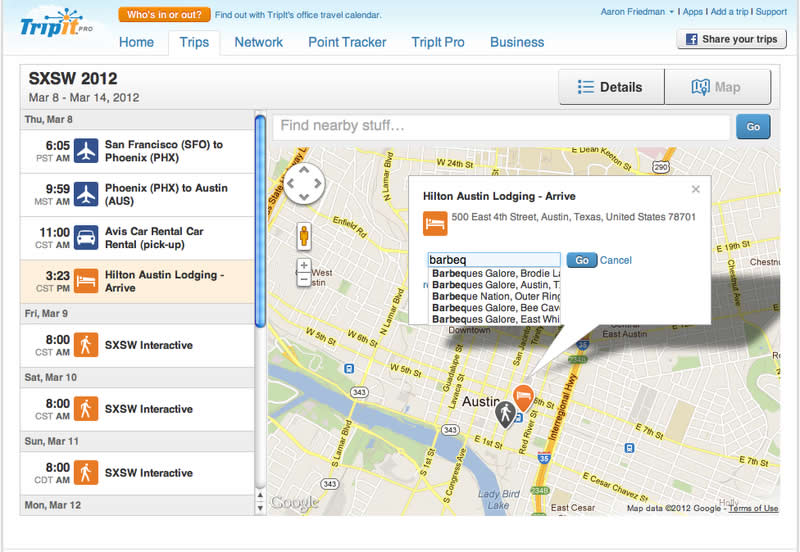The width and height of the screenshot is (800, 552).
Task: Click the SXSW 2012 trip title
Action: 73,79
